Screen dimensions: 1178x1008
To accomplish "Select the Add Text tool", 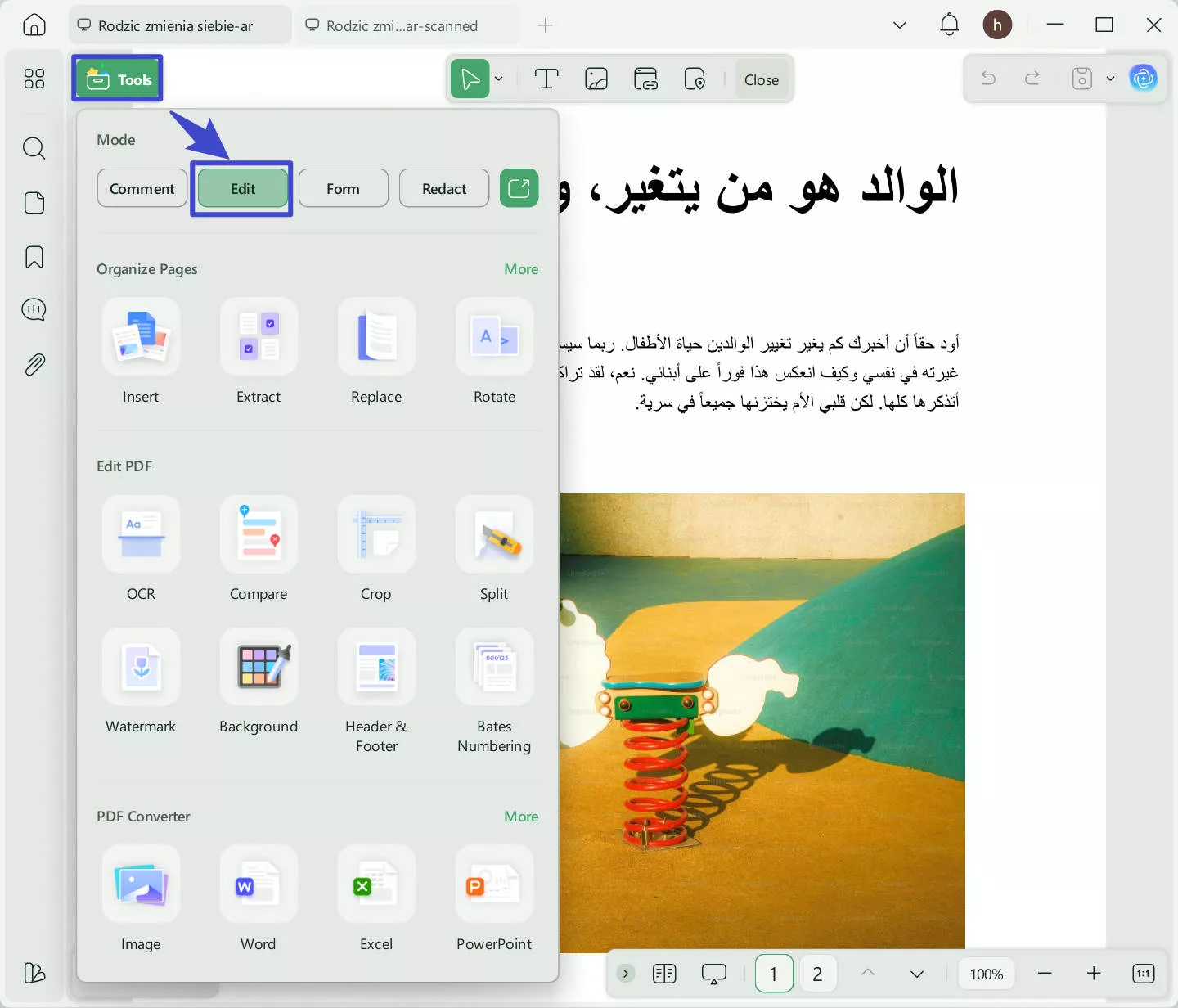I will point(545,79).
